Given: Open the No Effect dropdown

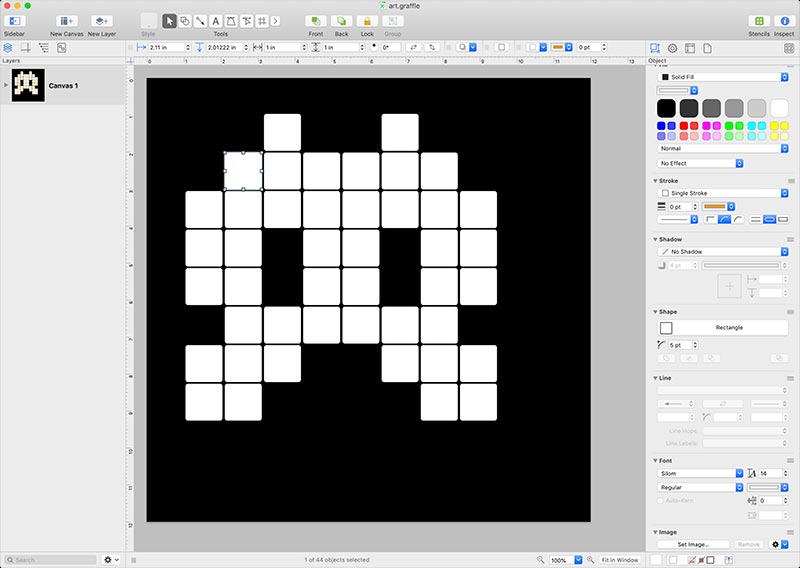Looking at the screenshot, I should [x=700, y=163].
